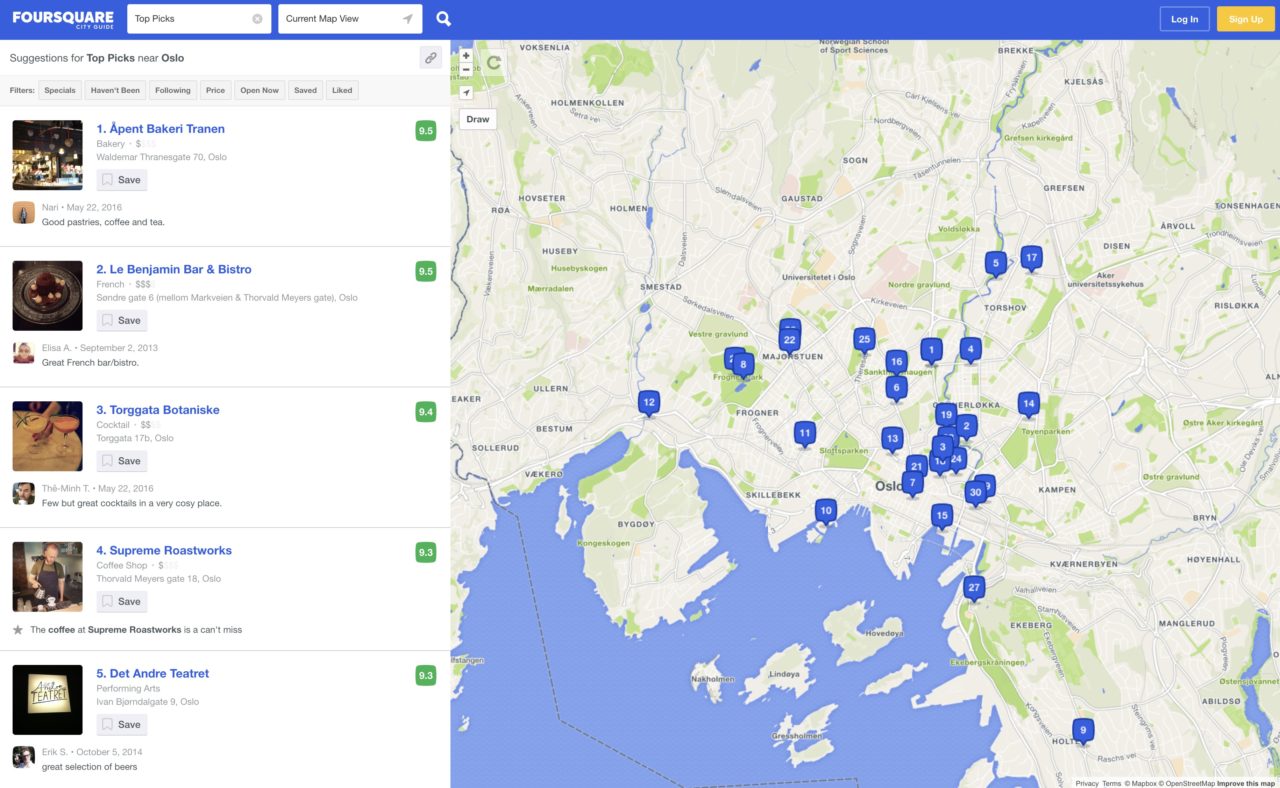Click the Draw button on map
Image resolution: width=1280 pixels, height=788 pixels.
click(x=478, y=119)
